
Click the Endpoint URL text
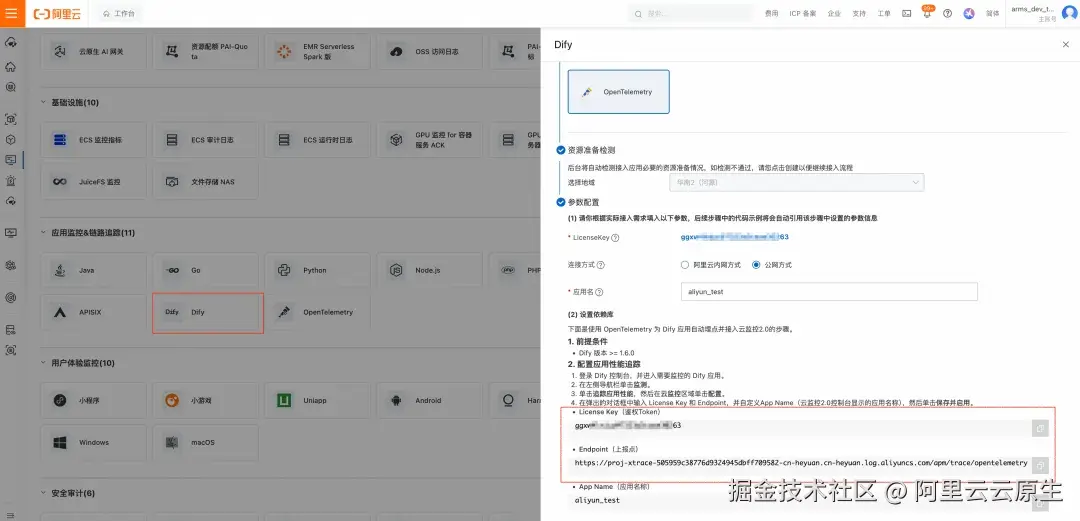(801, 463)
